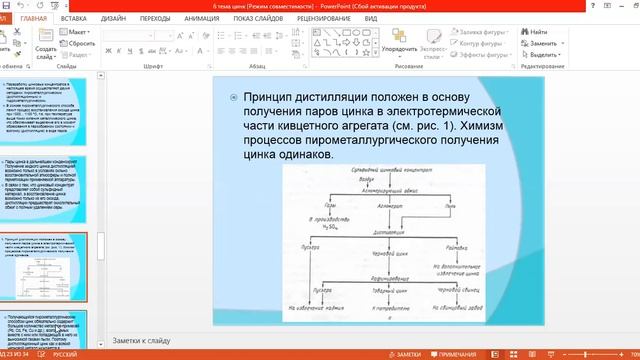Select the right arrow shape in gallery
Screen dimensions: 640x360
tap(347, 42)
